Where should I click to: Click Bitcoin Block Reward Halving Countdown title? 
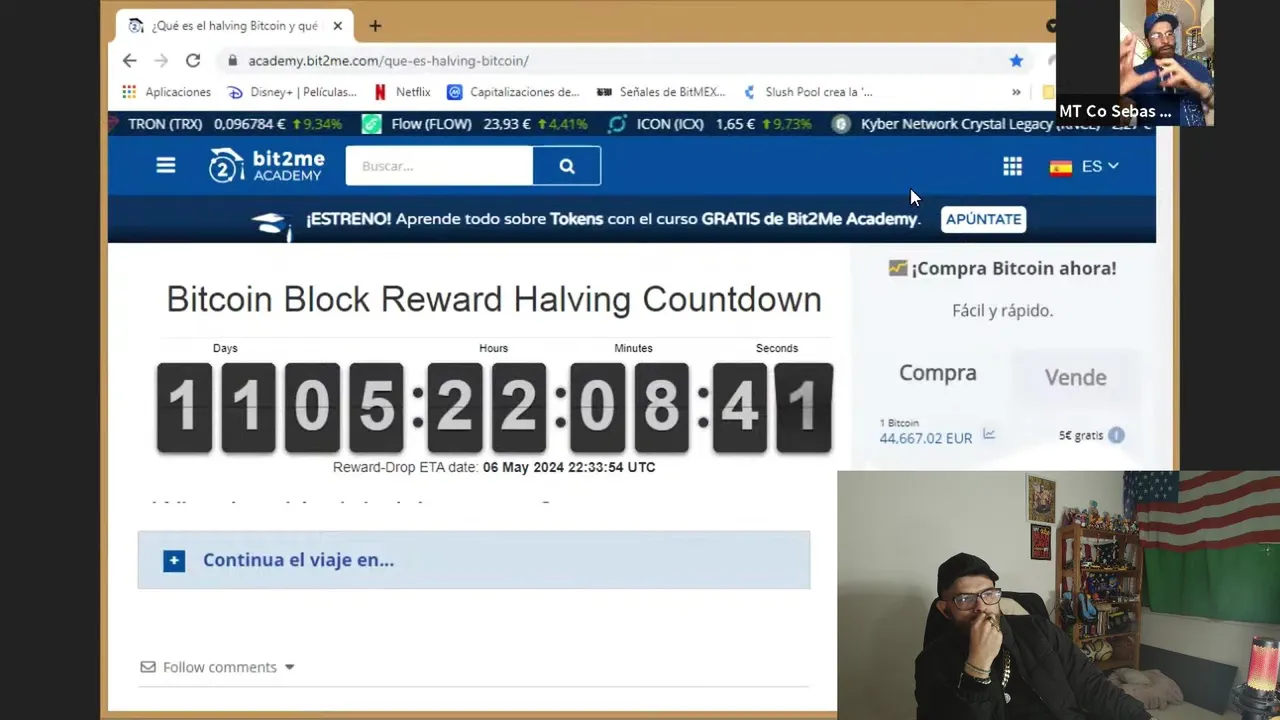pos(494,299)
